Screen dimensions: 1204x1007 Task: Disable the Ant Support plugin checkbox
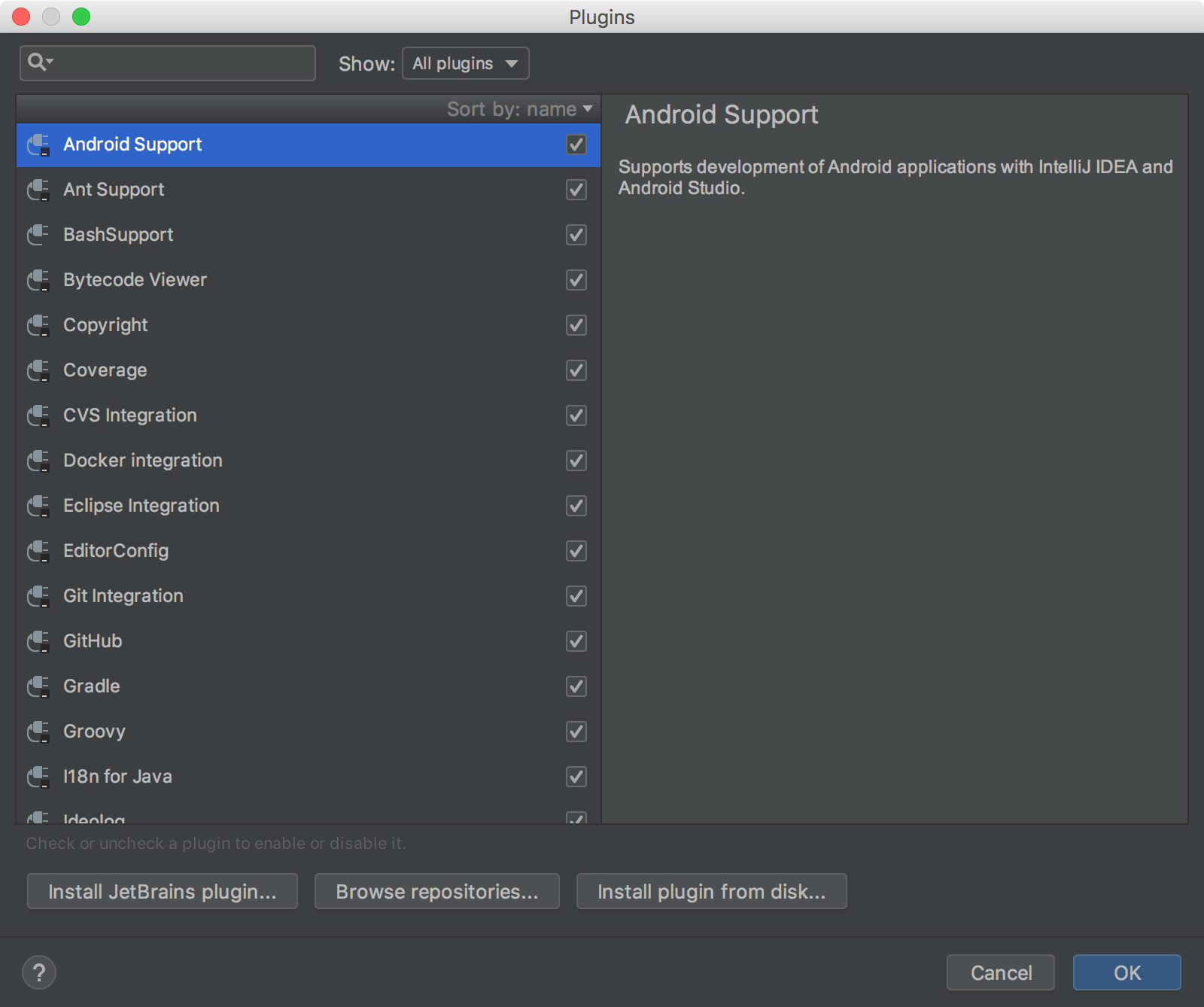(x=576, y=190)
